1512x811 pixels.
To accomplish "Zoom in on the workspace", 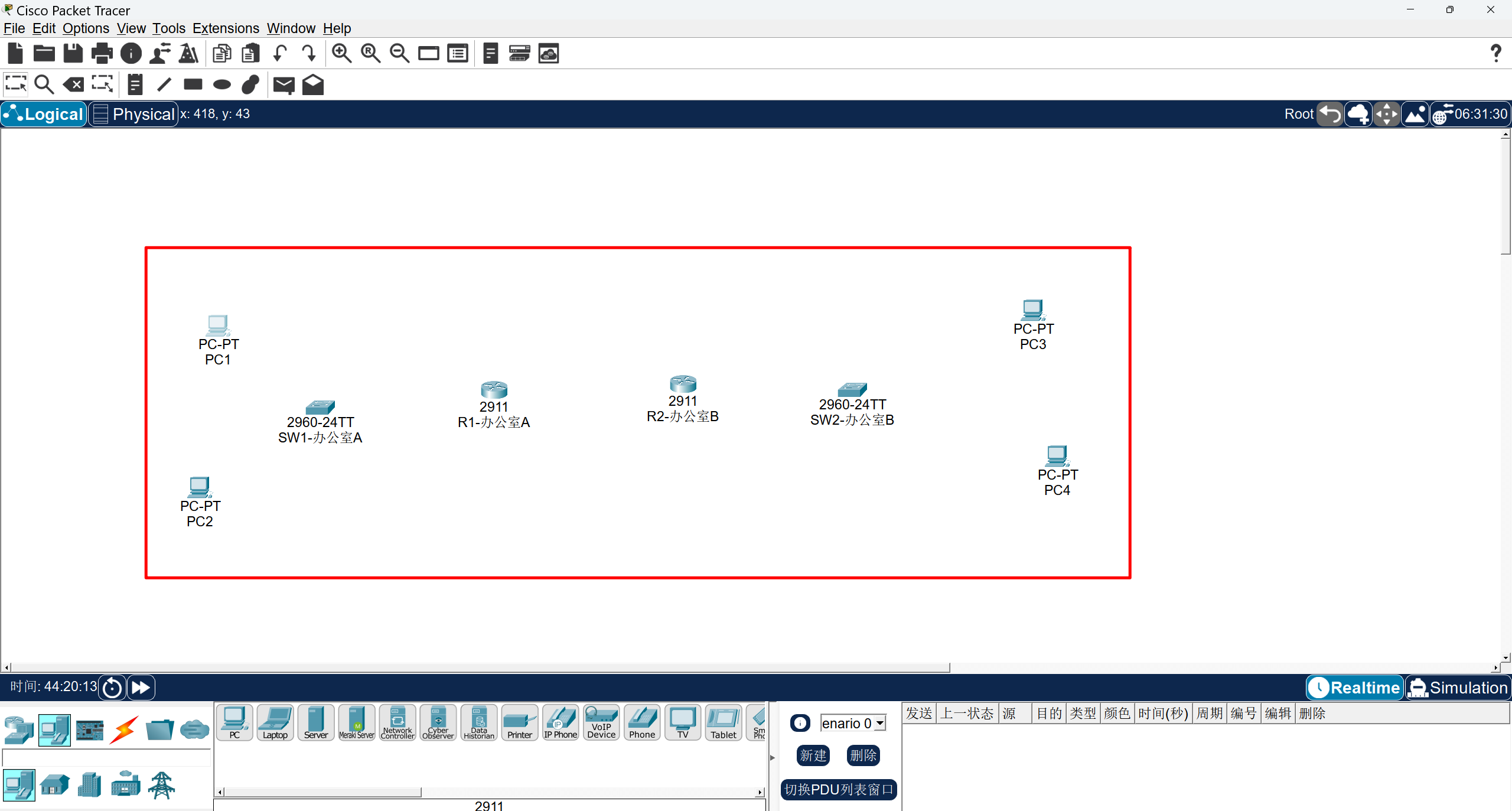I will click(341, 54).
